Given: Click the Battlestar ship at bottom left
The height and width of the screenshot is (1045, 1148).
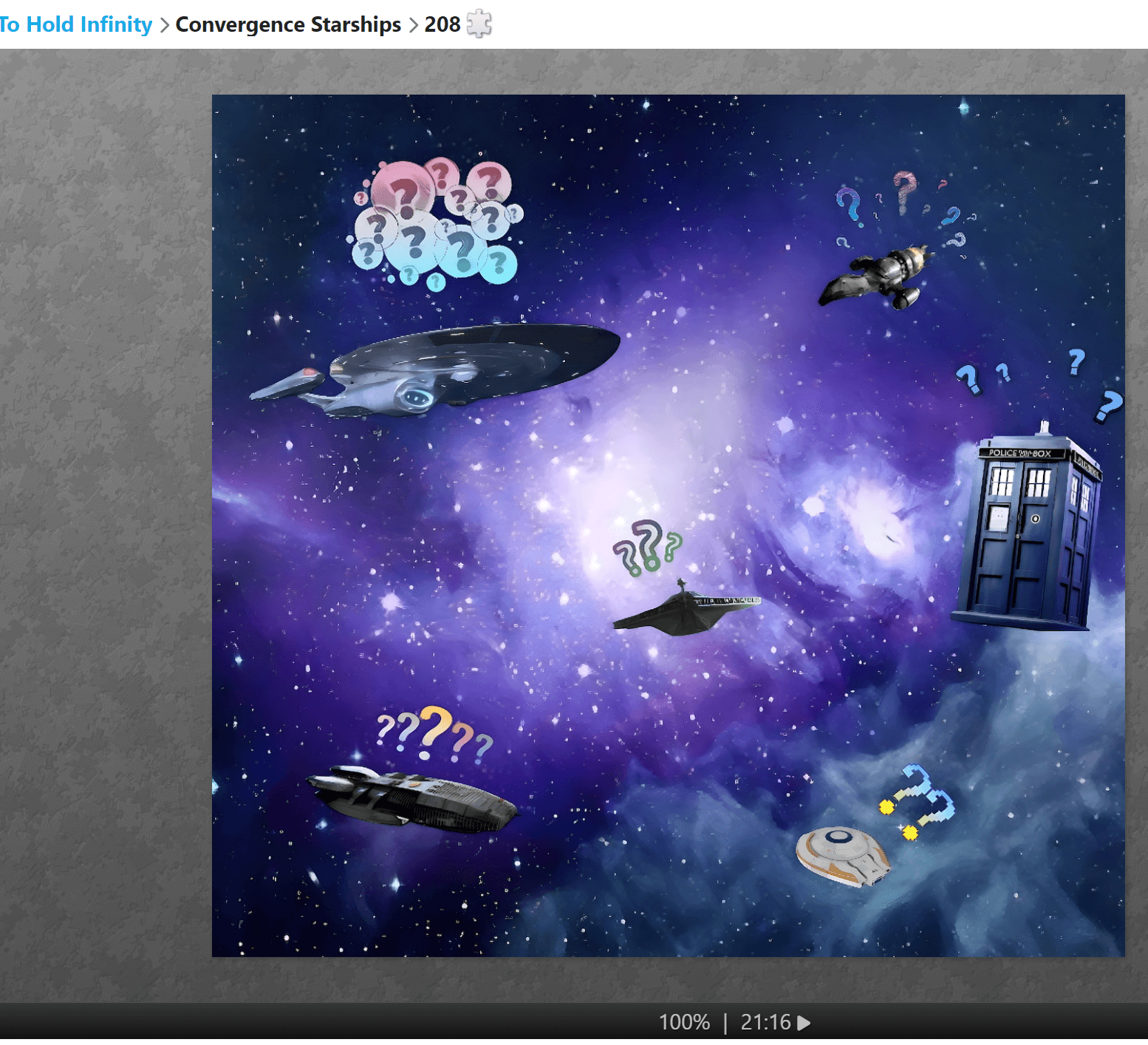Looking at the screenshot, I should [413, 799].
